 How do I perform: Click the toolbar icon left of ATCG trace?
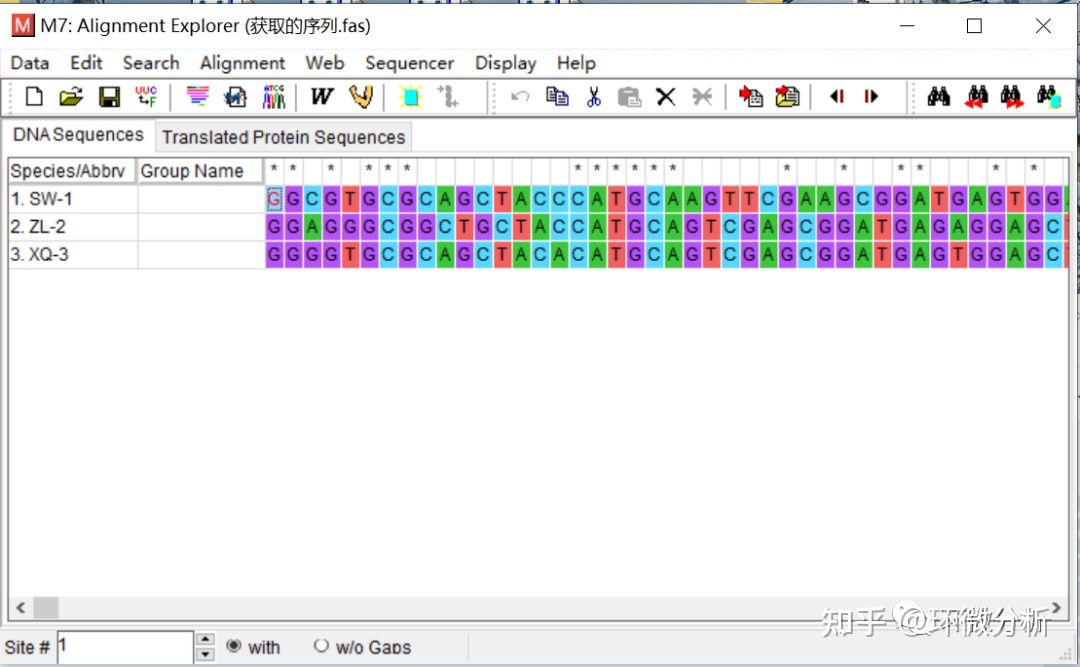236,96
